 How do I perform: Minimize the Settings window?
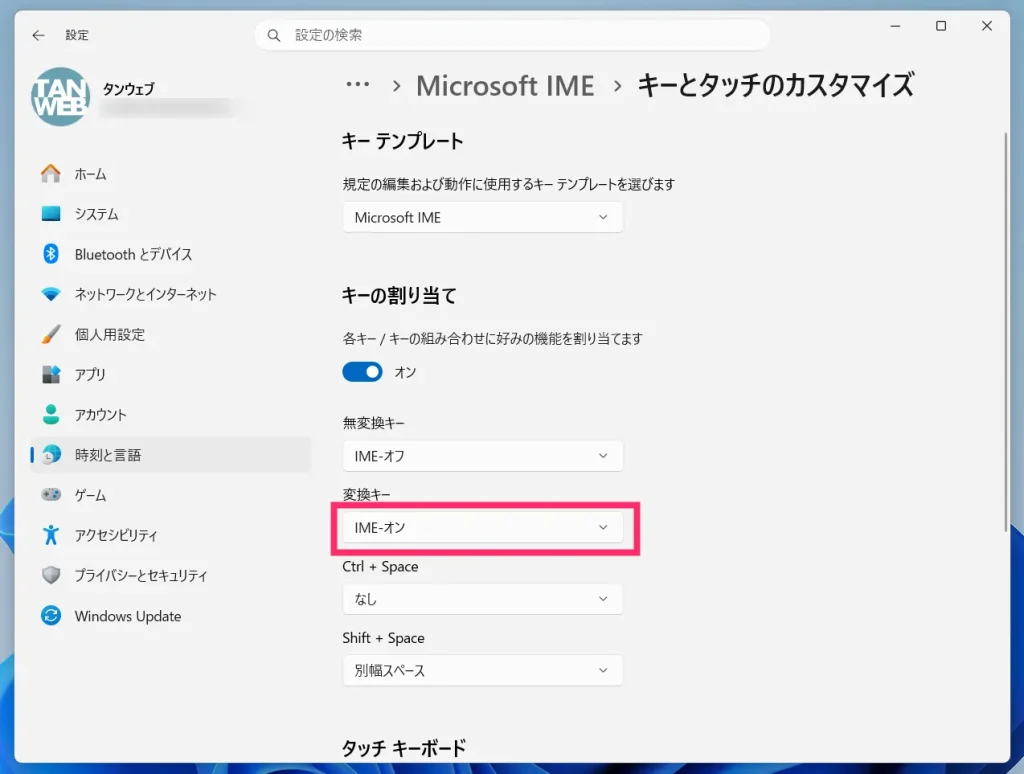[895, 26]
